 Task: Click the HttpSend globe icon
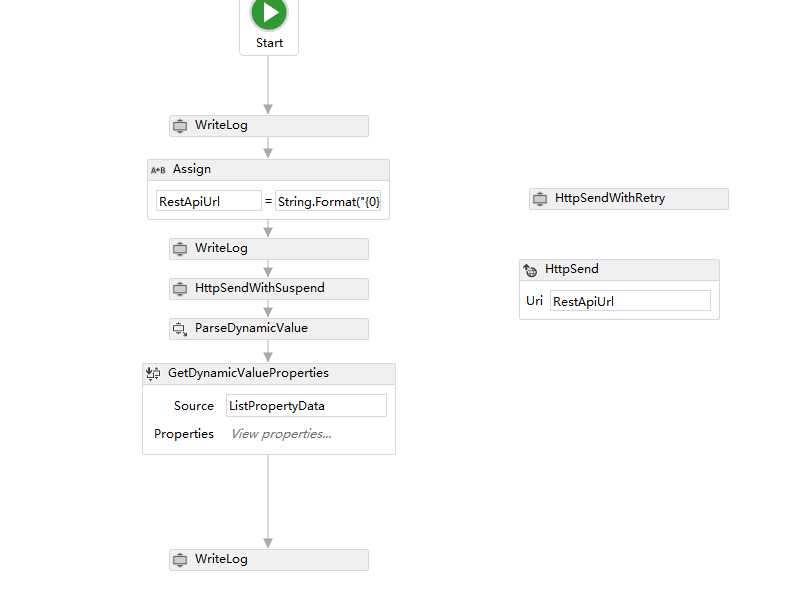pos(530,270)
